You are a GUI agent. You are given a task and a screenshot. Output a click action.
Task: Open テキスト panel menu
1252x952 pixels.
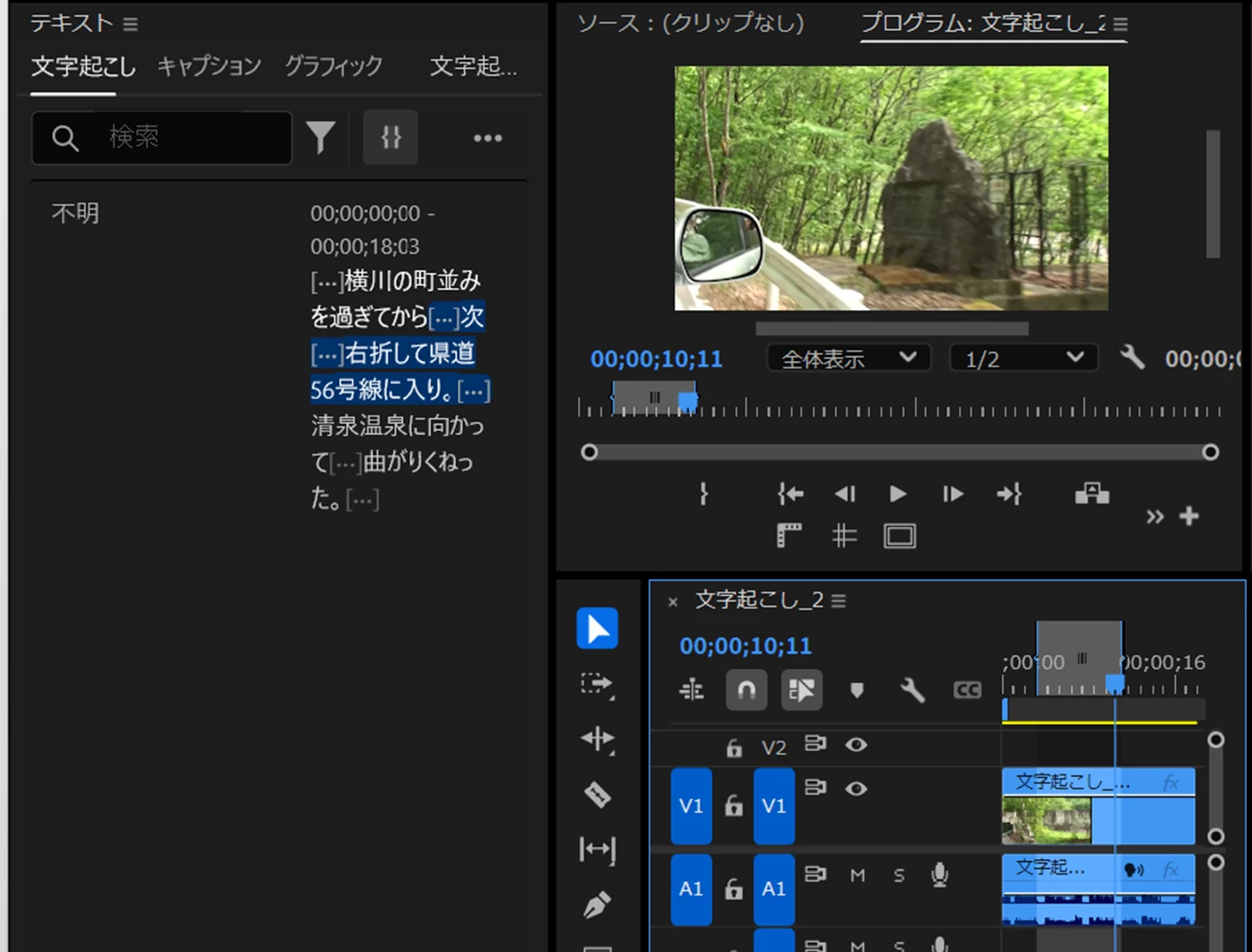click(131, 24)
